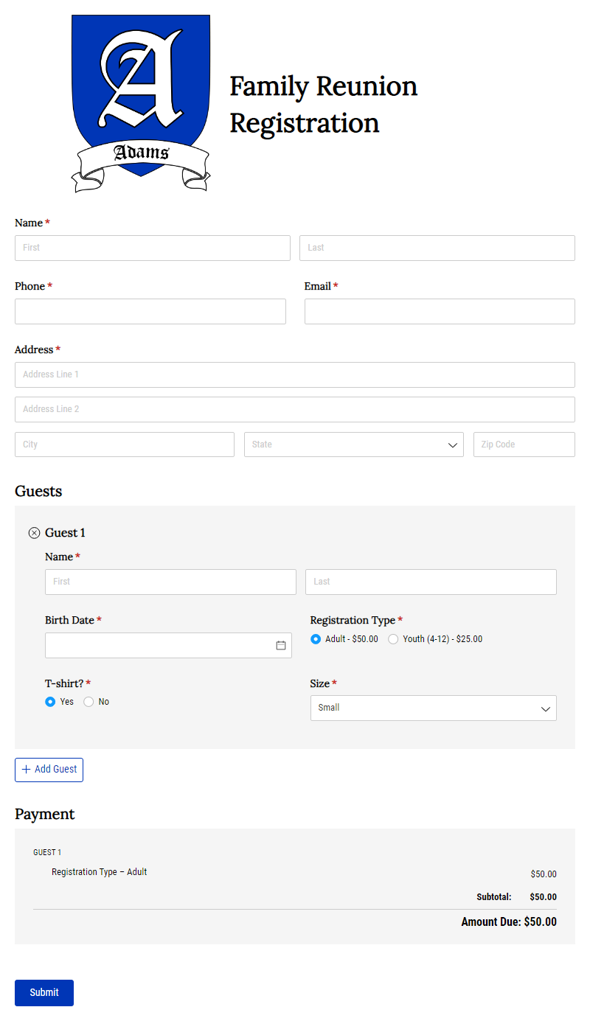Click the 'Registration Type – Adult' payment line
The width and height of the screenshot is (590, 1021).
(99, 872)
